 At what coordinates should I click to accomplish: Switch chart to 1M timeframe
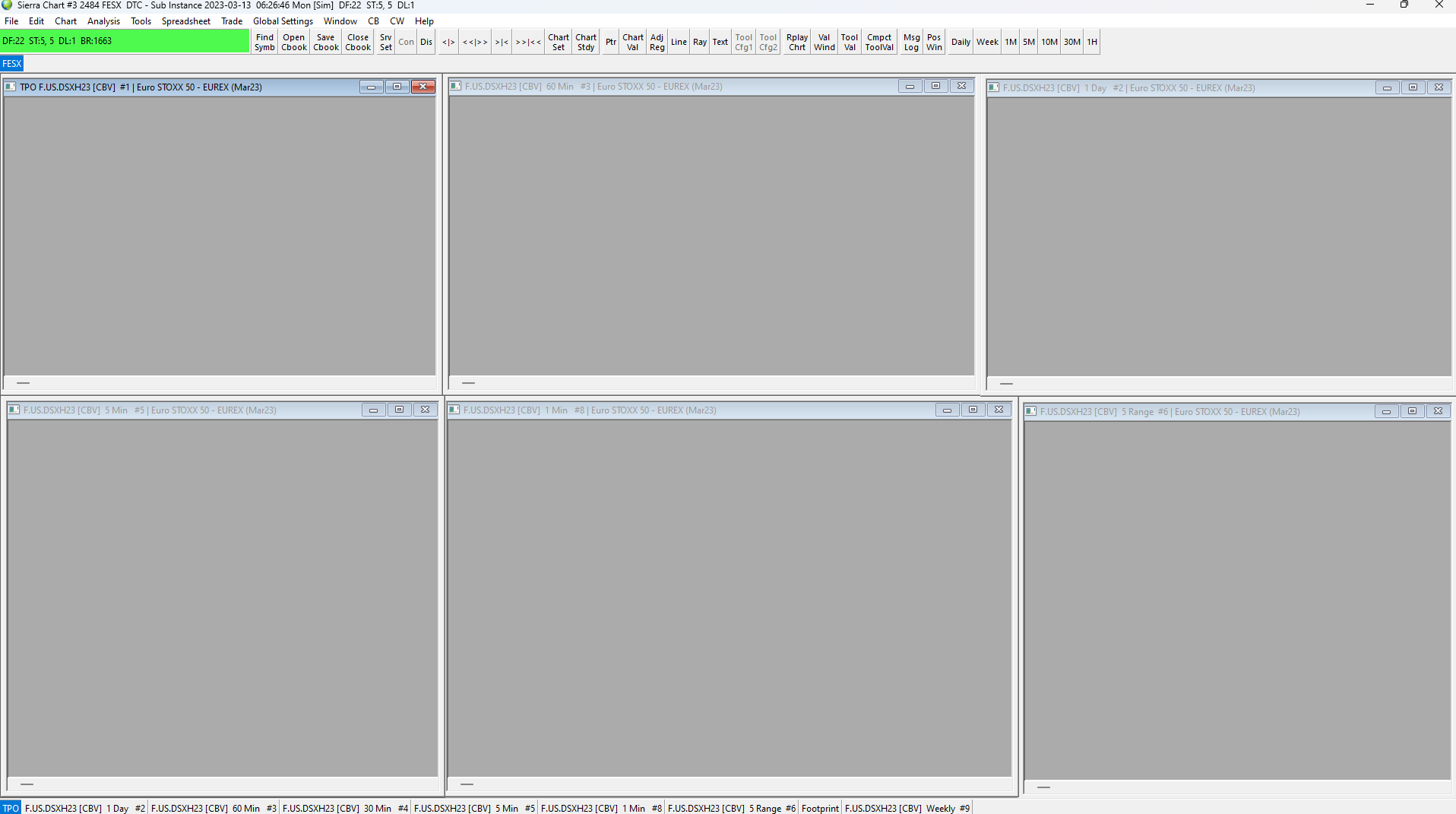1011,42
